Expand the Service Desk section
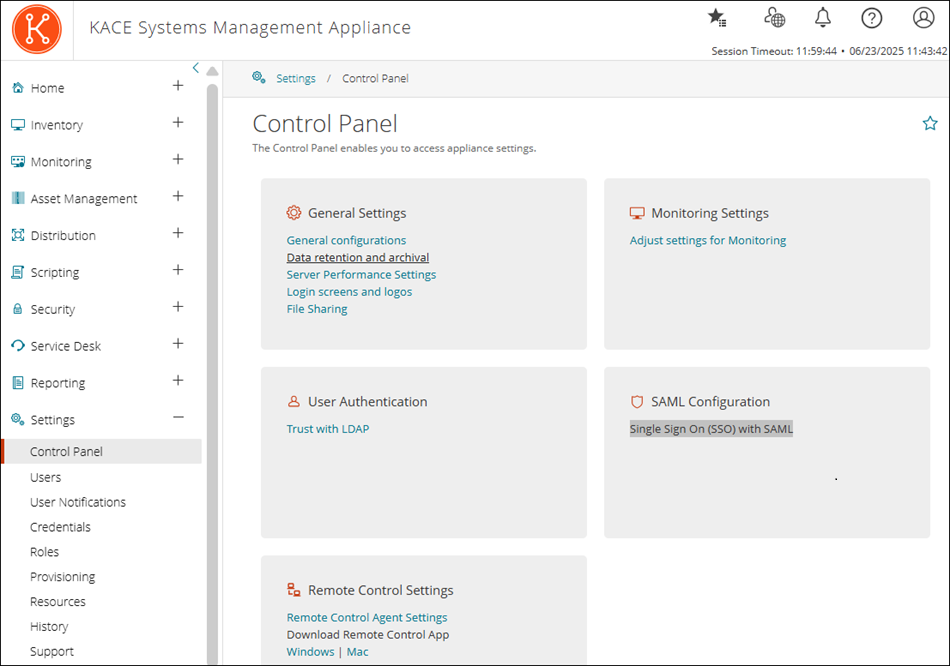This screenshot has height=666, width=950. click(178, 344)
